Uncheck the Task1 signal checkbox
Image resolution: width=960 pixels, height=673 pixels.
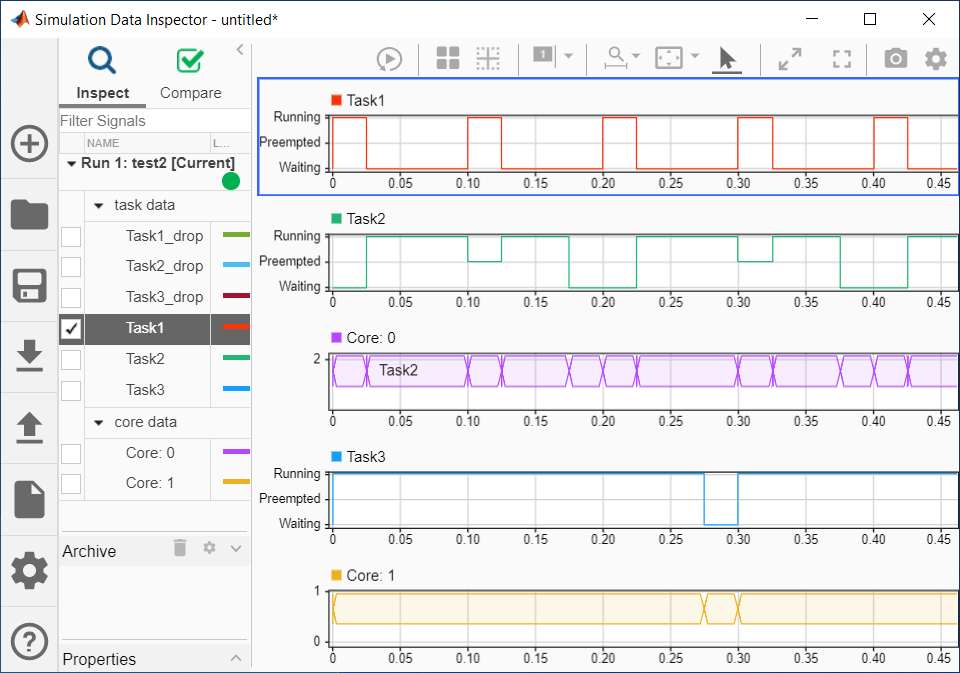coord(71,328)
